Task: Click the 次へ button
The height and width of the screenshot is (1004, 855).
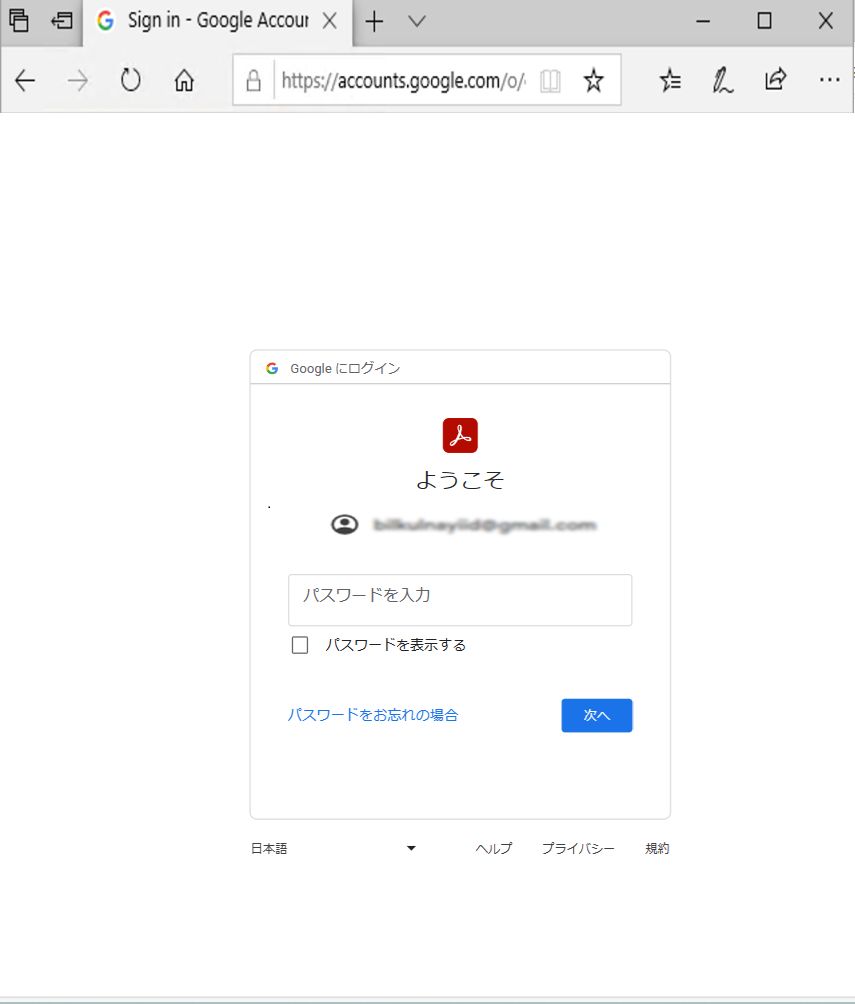Action: (596, 715)
